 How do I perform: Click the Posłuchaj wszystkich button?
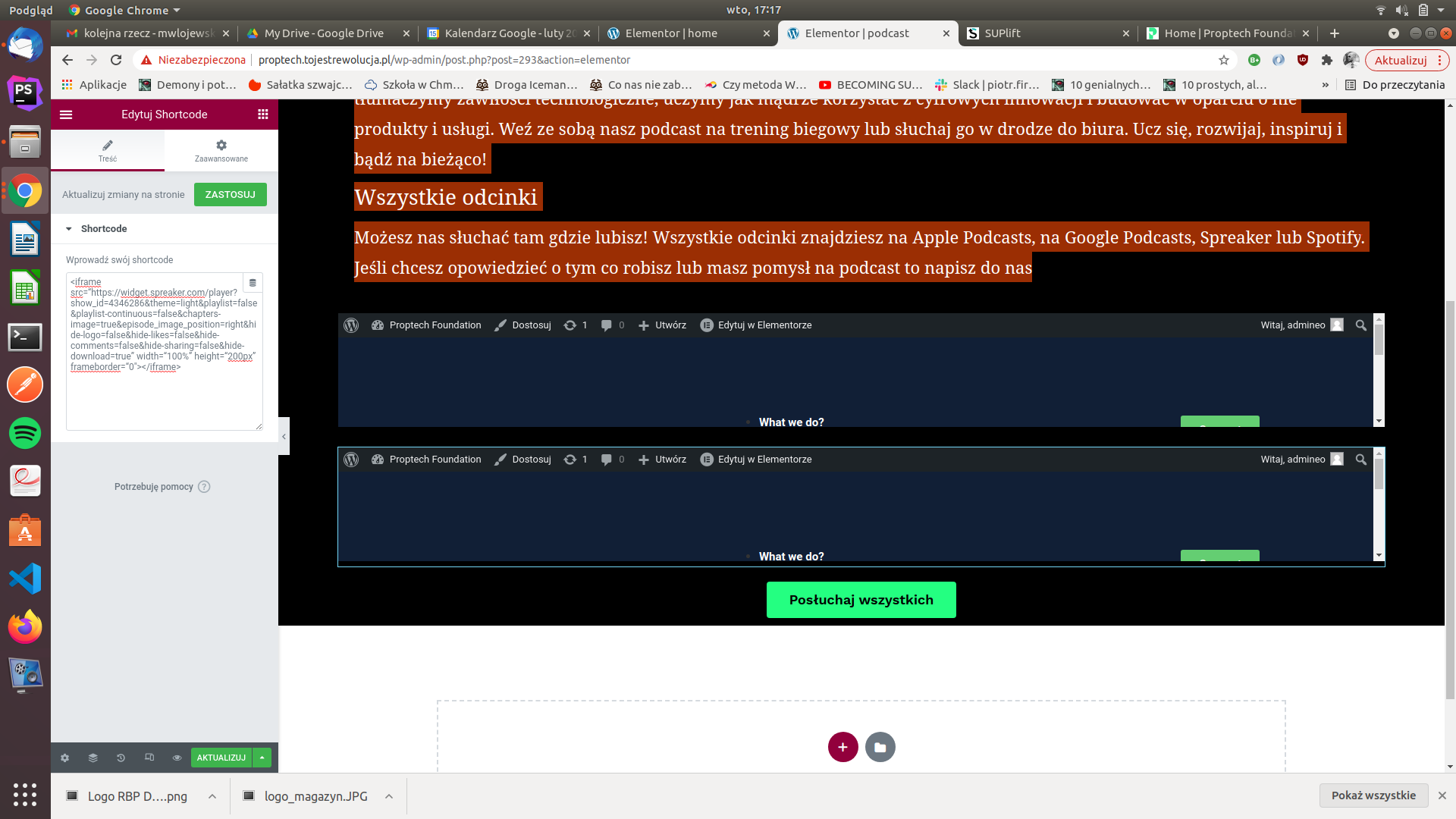point(861,599)
